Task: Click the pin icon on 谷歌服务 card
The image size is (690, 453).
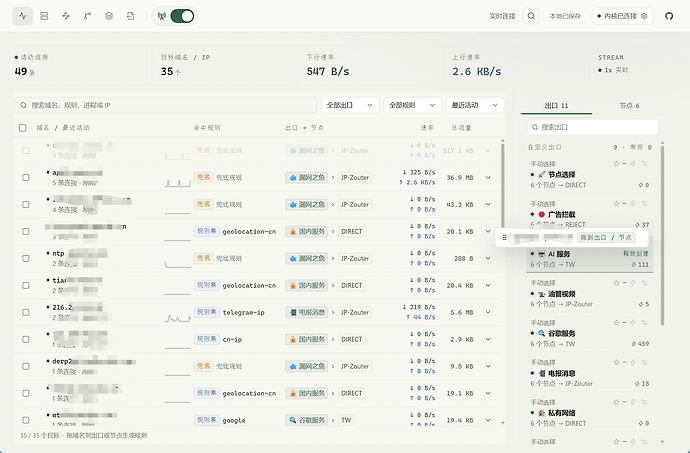Action: coord(633,323)
